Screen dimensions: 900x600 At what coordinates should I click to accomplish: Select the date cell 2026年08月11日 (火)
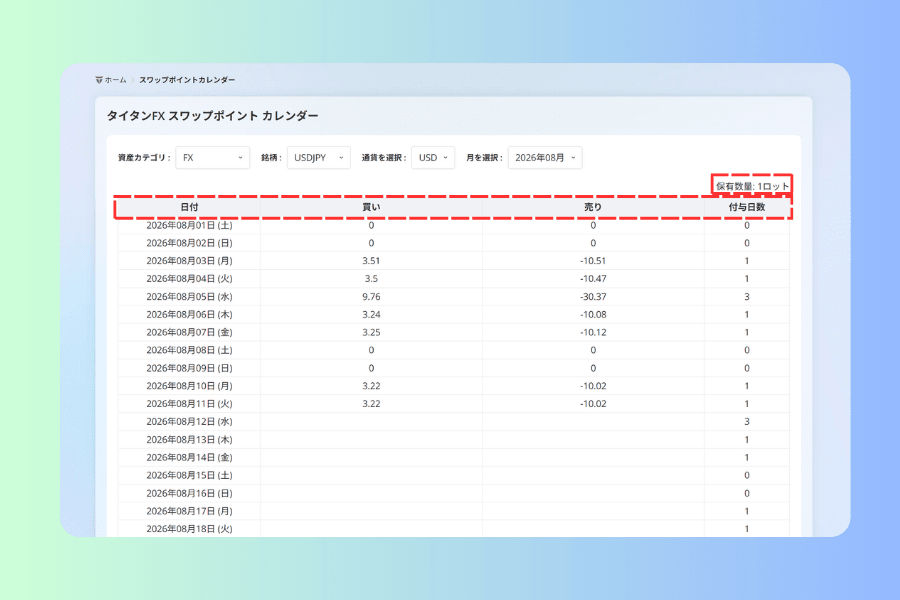pyautogui.click(x=189, y=404)
